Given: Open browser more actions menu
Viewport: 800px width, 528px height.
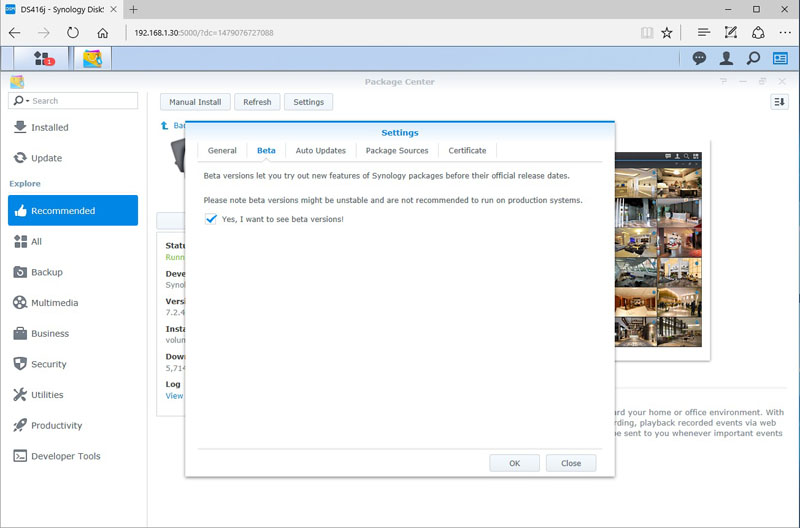Looking at the screenshot, I should [x=785, y=33].
